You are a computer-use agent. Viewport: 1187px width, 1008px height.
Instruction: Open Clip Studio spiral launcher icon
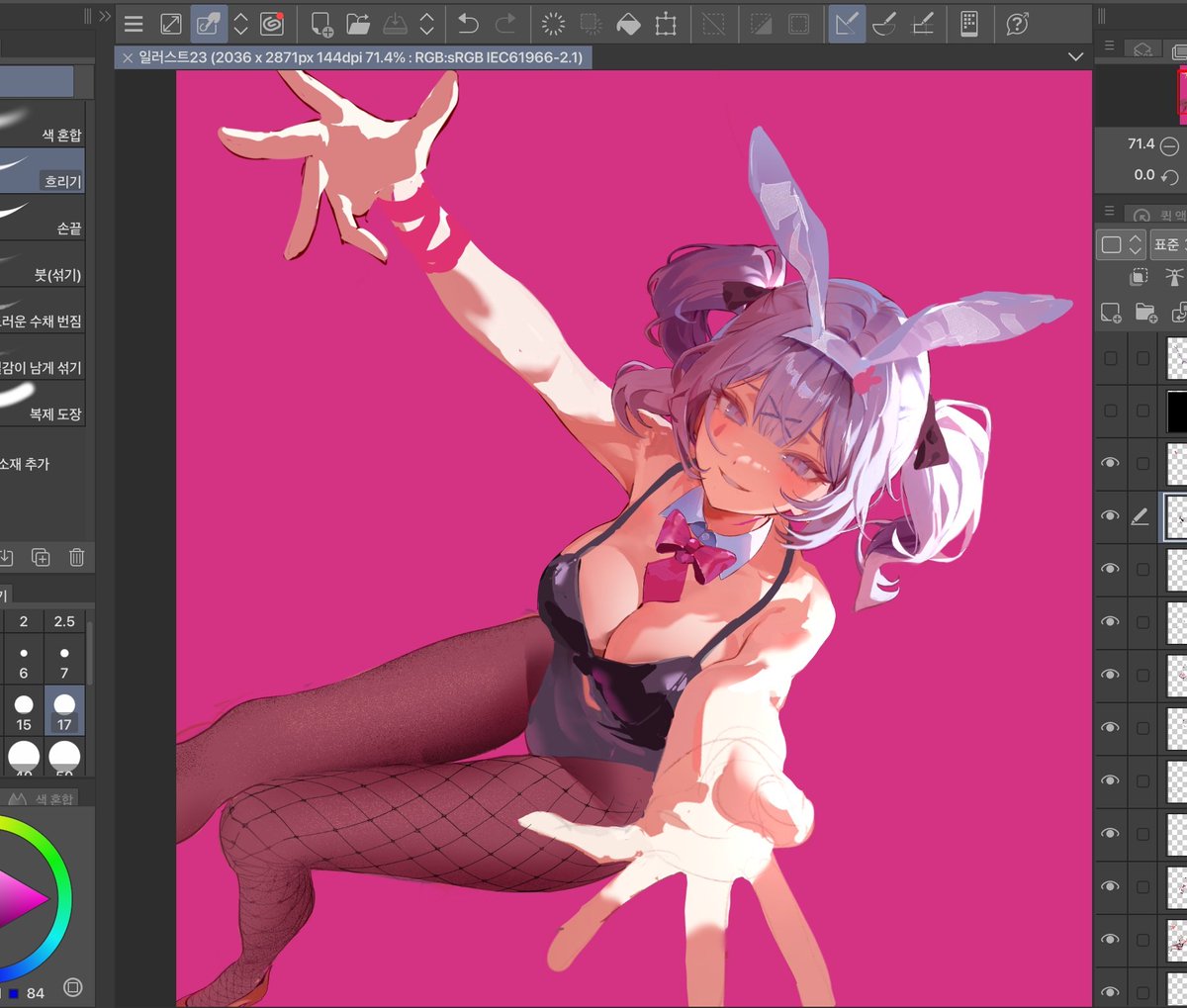point(272,24)
